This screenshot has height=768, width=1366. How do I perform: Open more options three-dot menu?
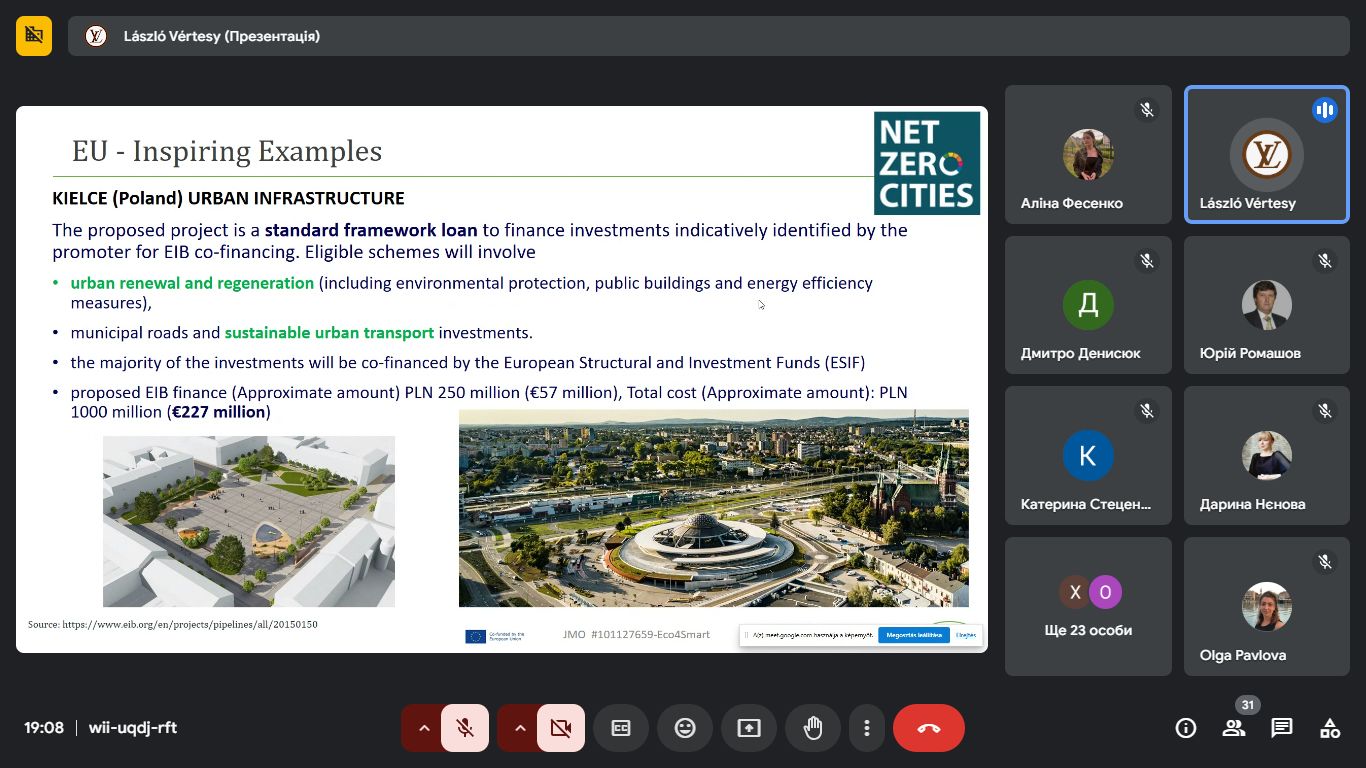click(x=868, y=728)
